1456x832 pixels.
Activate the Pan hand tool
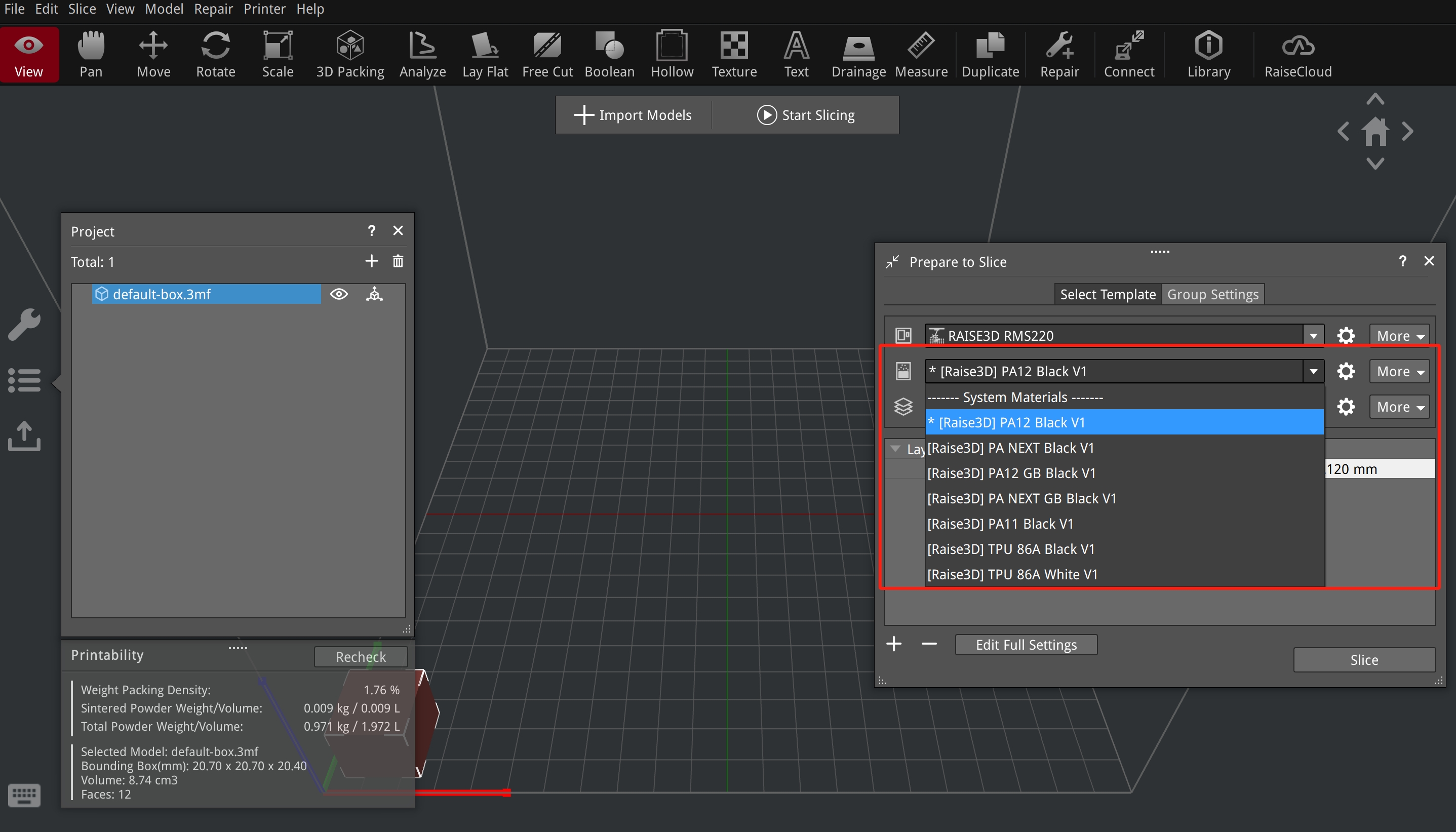(91, 55)
